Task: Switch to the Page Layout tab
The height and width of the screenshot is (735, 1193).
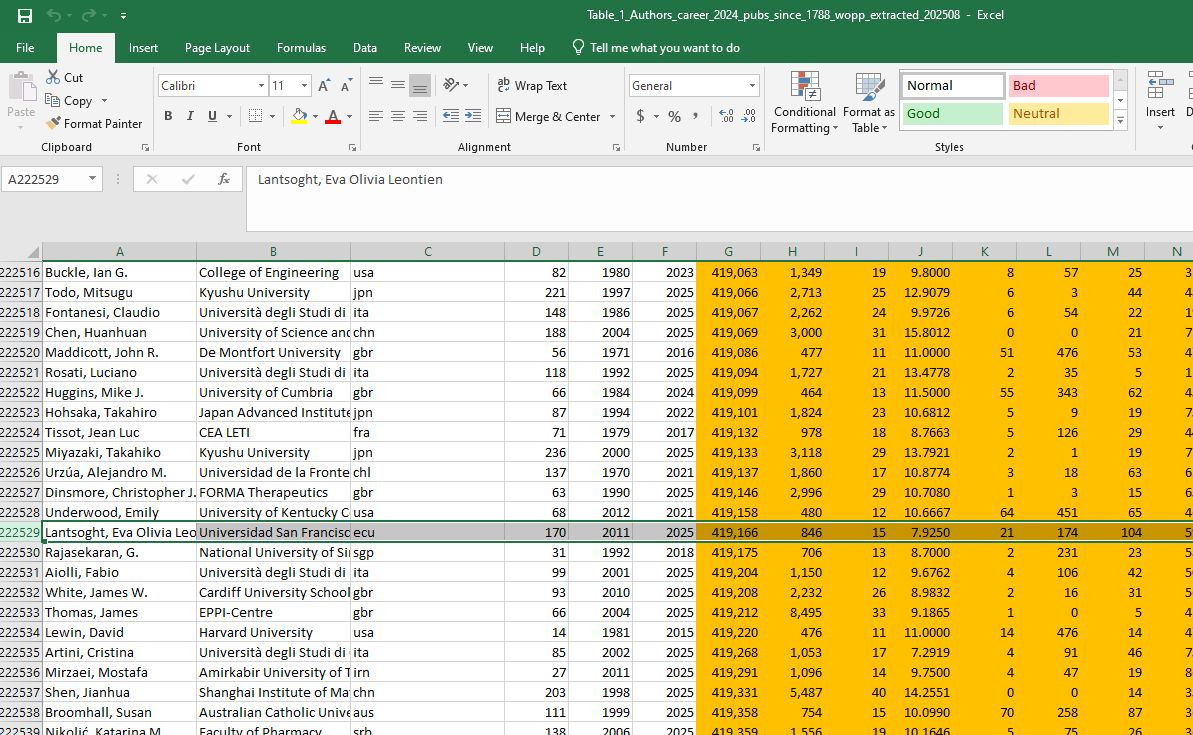Action: pyautogui.click(x=217, y=48)
